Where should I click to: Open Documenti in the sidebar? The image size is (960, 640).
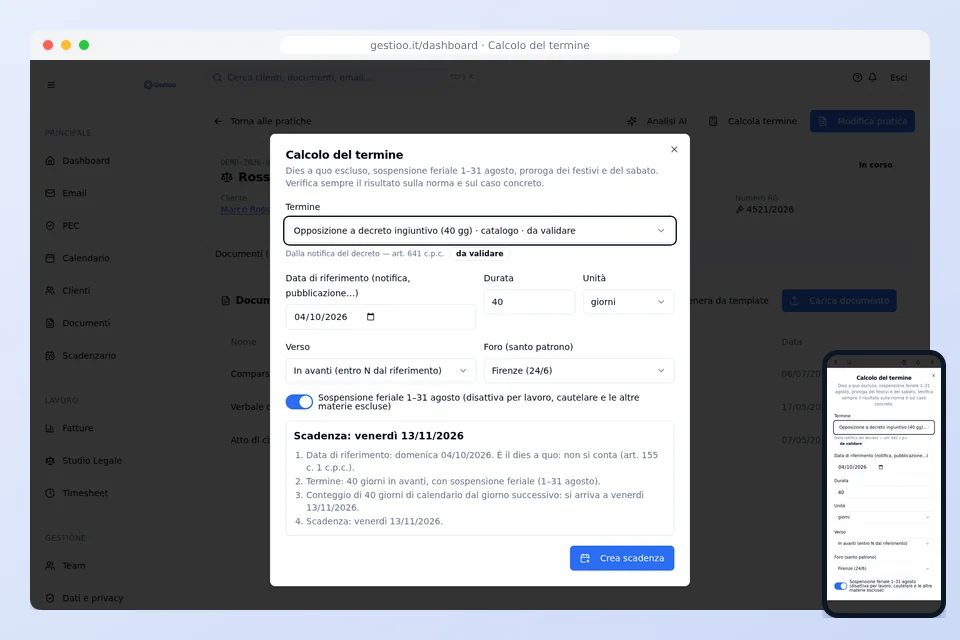[86, 323]
